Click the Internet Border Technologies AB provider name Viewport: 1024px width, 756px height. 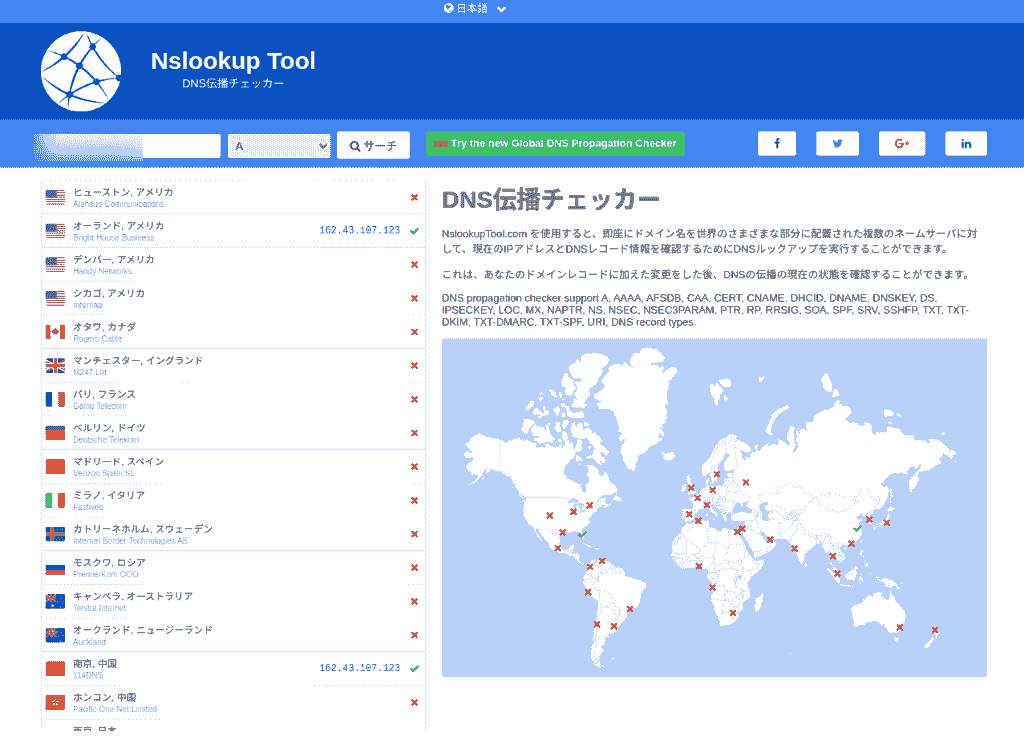pos(131,541)
